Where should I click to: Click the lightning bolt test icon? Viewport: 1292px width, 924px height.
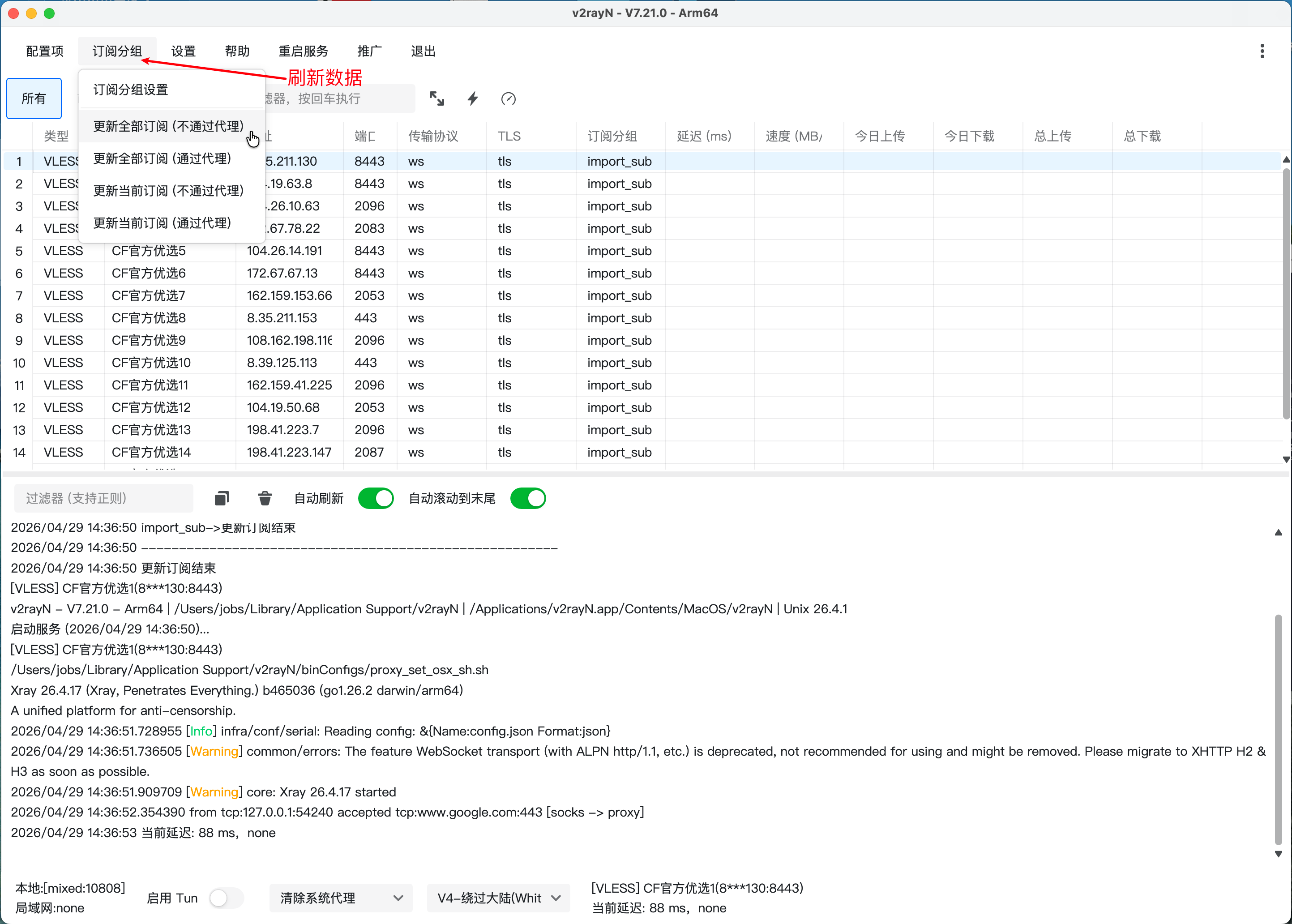pyautogui.click(x=473, y=98)
